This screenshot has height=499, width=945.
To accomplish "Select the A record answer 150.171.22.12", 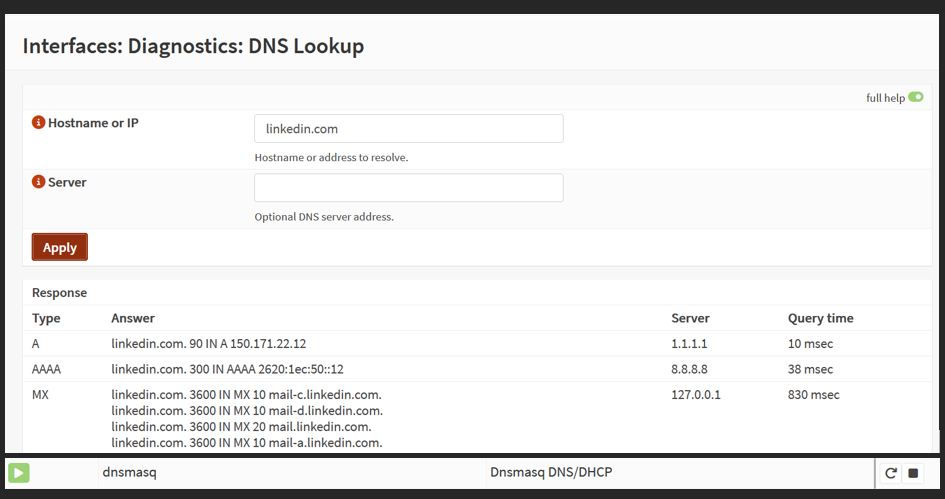I will tap(209, 344).
